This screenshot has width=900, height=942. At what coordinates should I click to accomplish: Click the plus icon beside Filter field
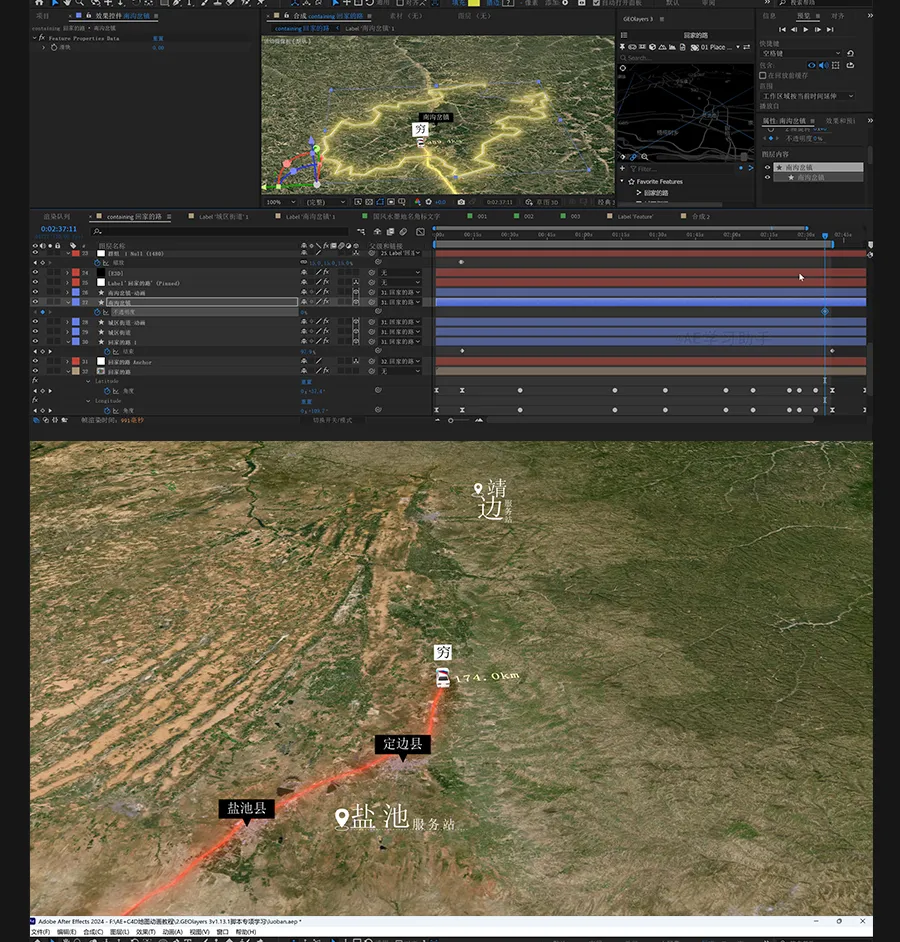coord(622,169)
